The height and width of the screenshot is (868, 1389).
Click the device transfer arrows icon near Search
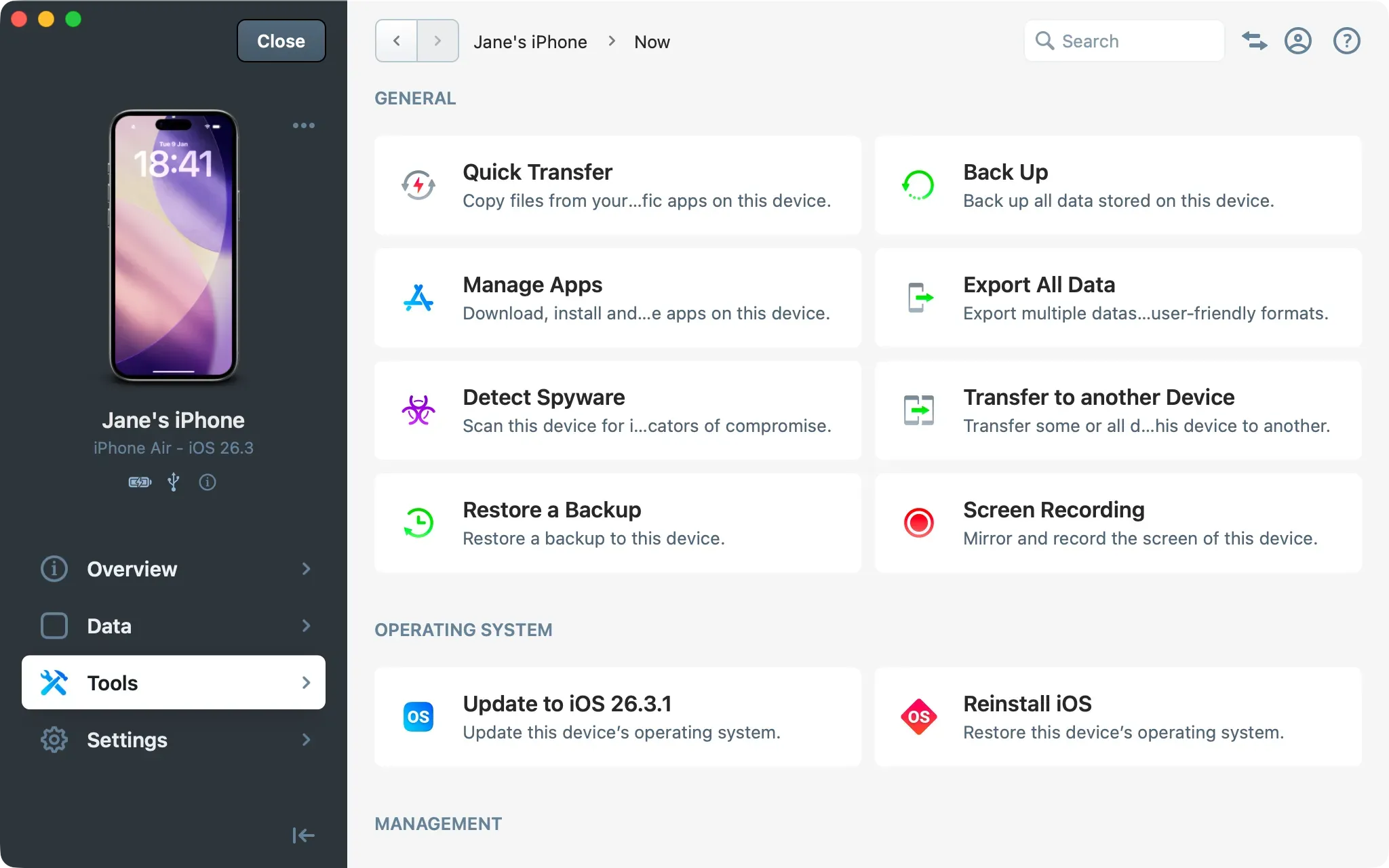point(1254,41)
